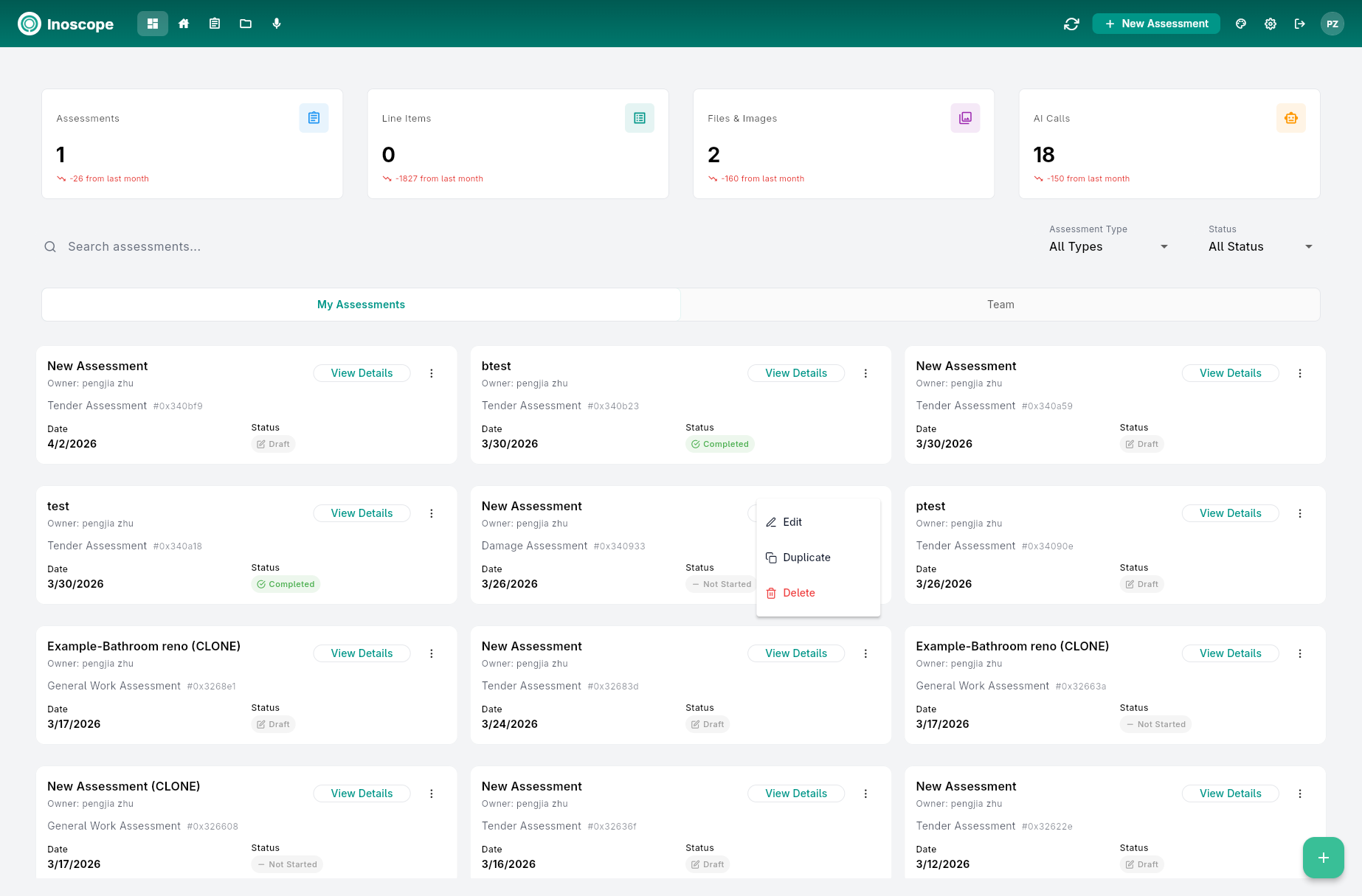Select the dashboard grid icon
This screenshot has height=896, width=1362.
pos(152,23)
